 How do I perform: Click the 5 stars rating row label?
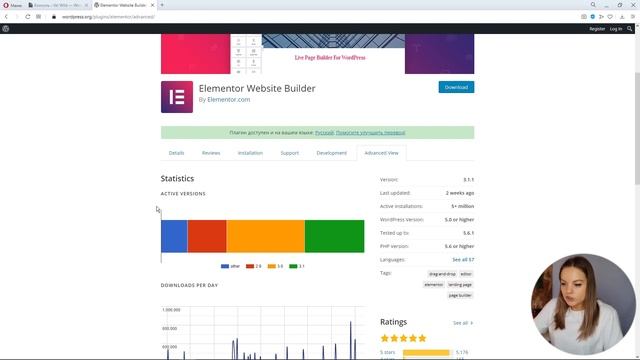387,352
